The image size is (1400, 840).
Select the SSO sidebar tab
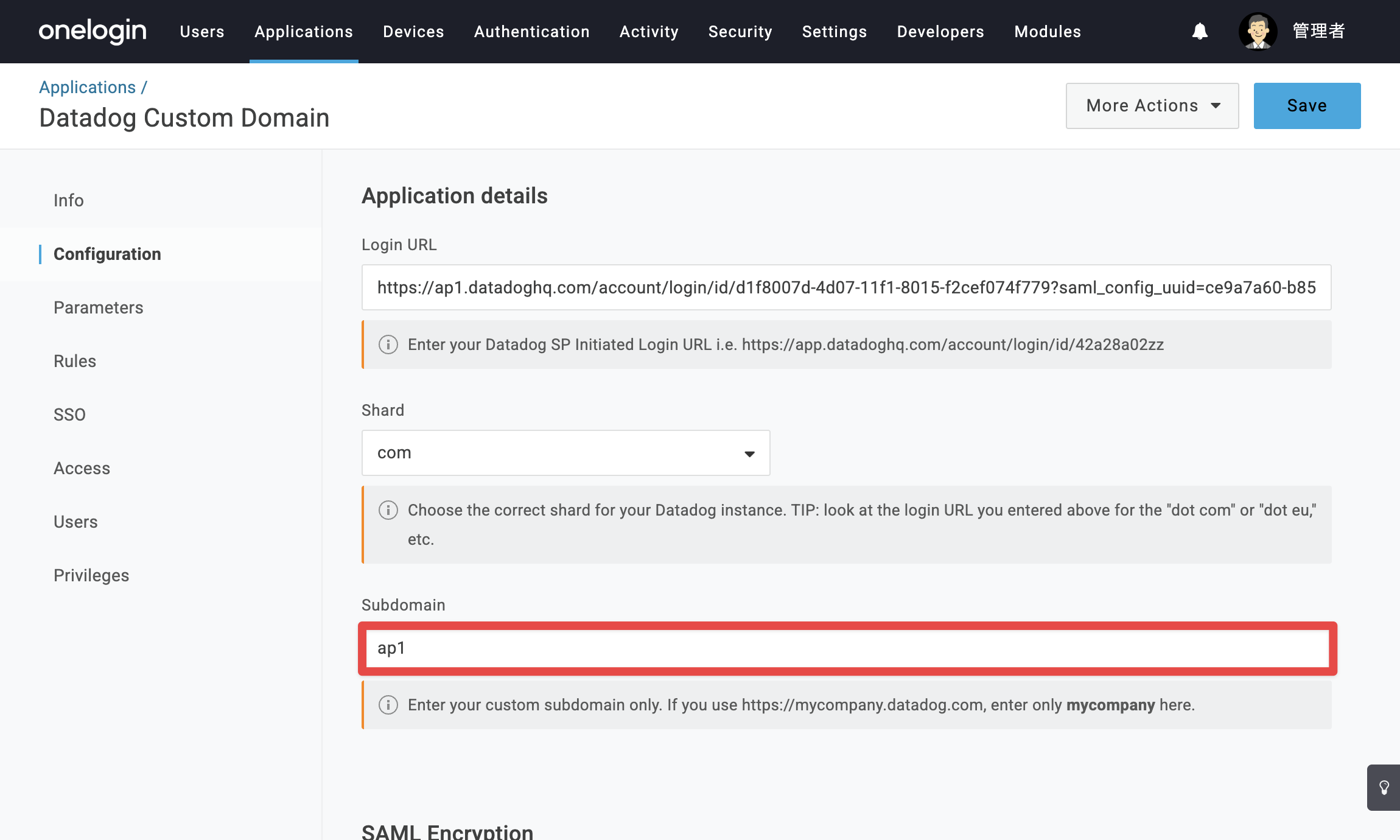69,415
